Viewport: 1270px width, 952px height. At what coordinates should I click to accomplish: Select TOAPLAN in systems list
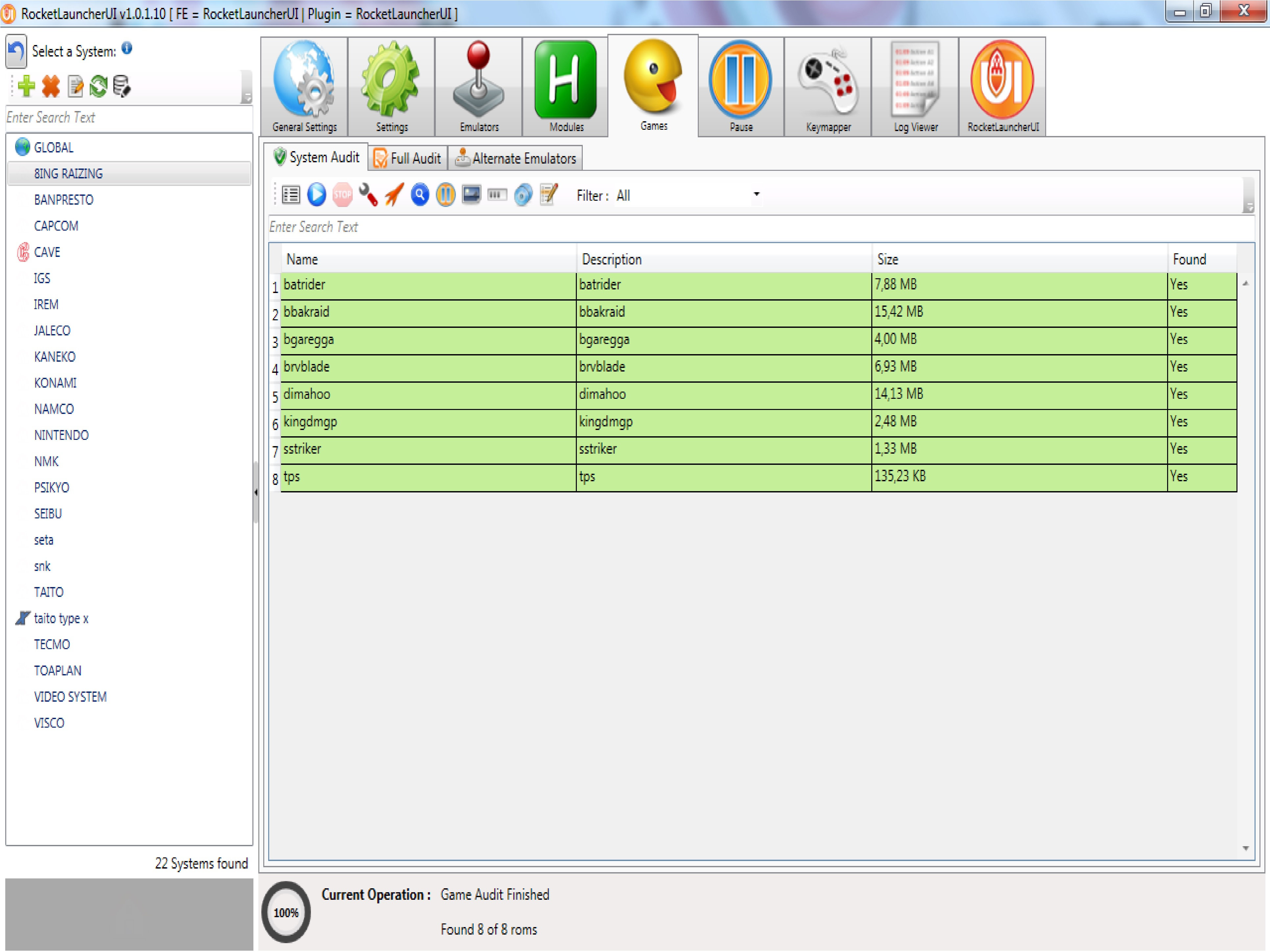coord(129,671)
